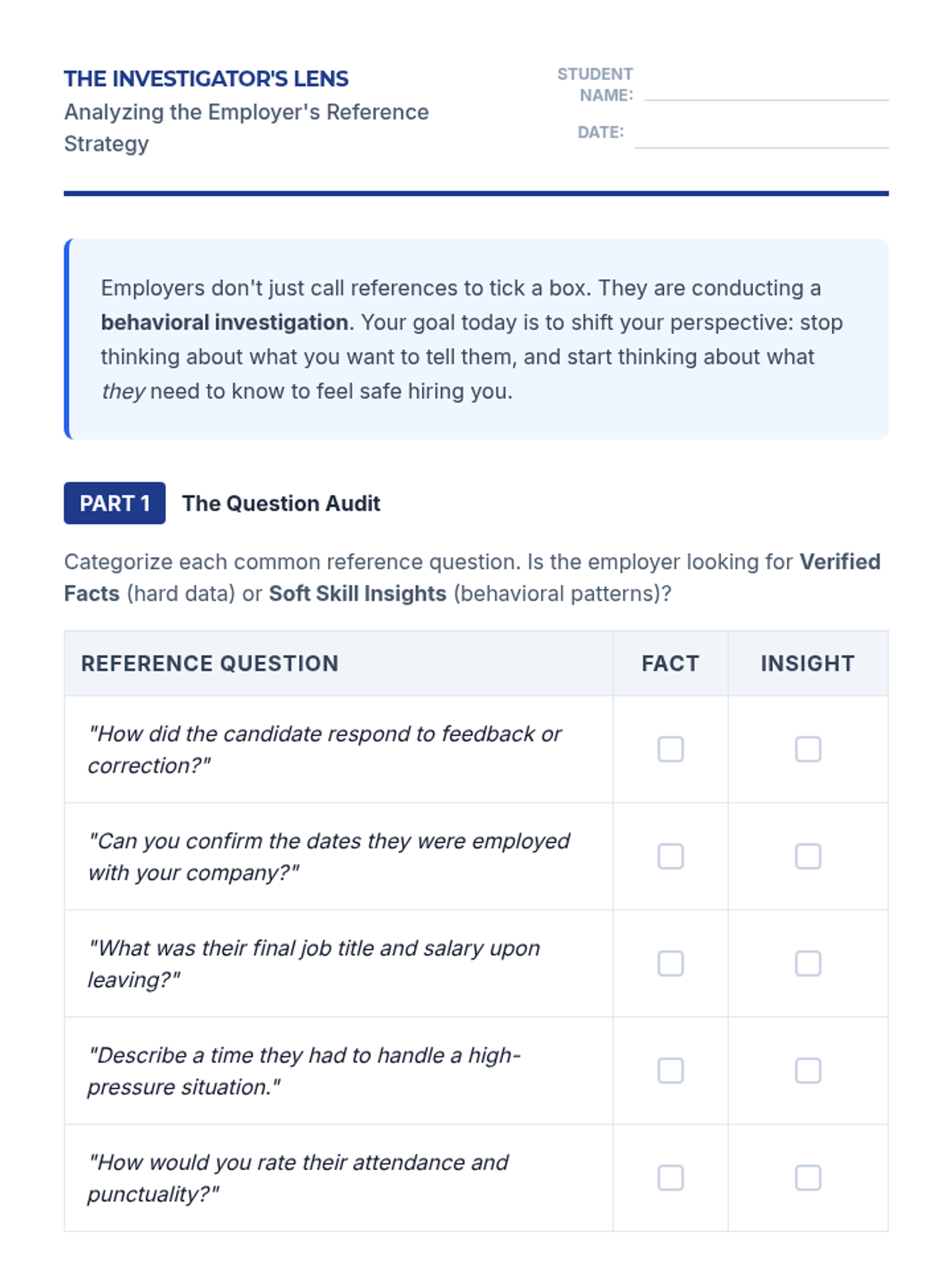952x1270 pixels.
Task: Click the INSIGHT column header
Action: pos(808,664)
